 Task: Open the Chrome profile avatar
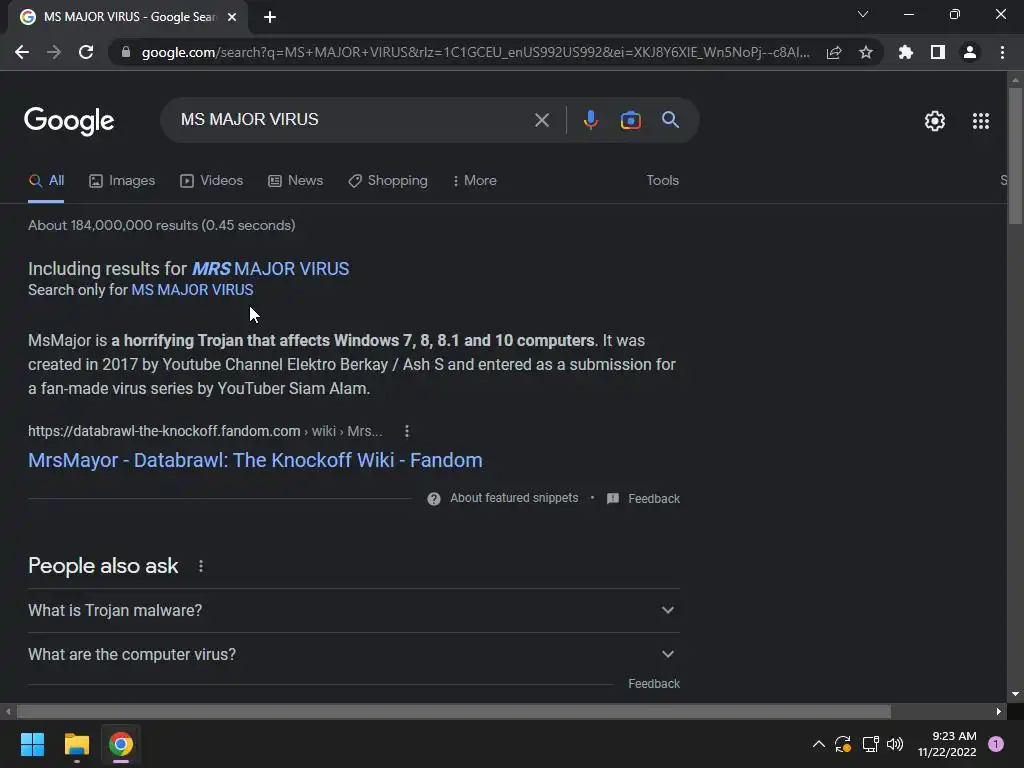coord(970,52)
